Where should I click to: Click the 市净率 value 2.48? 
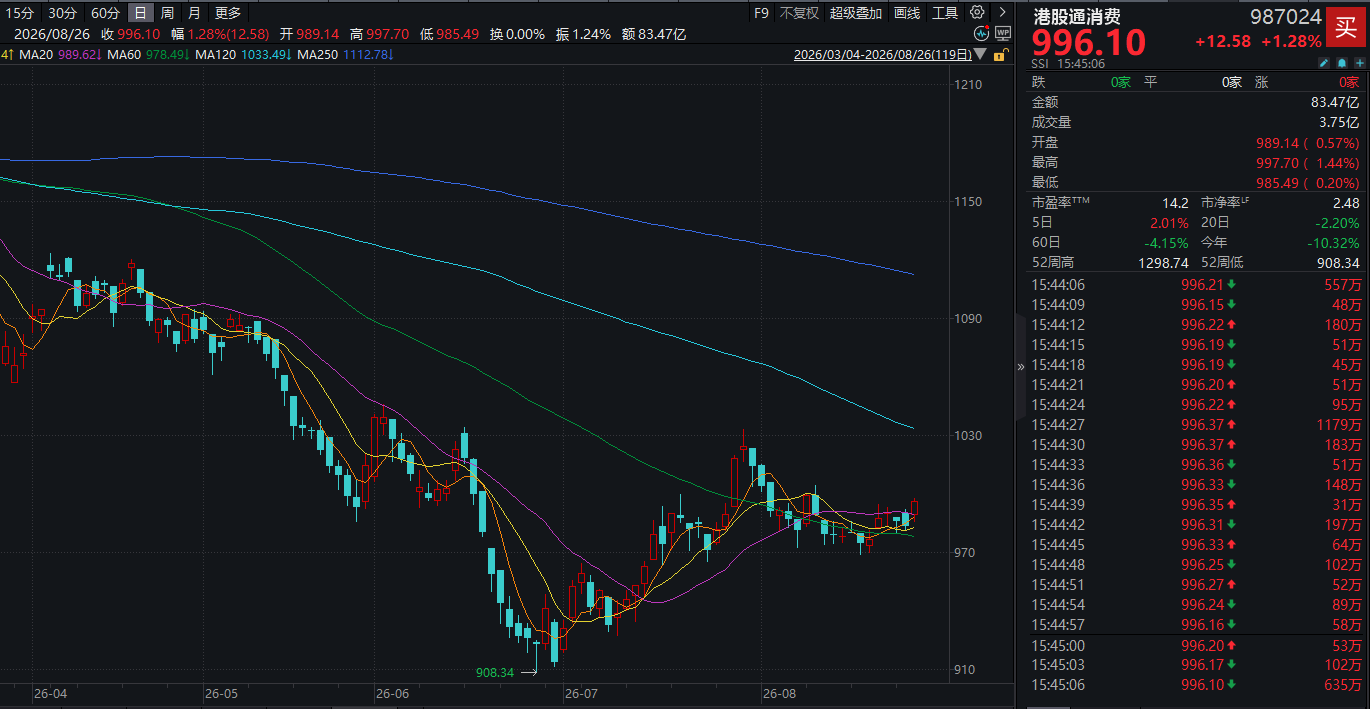pos(1346,203)
